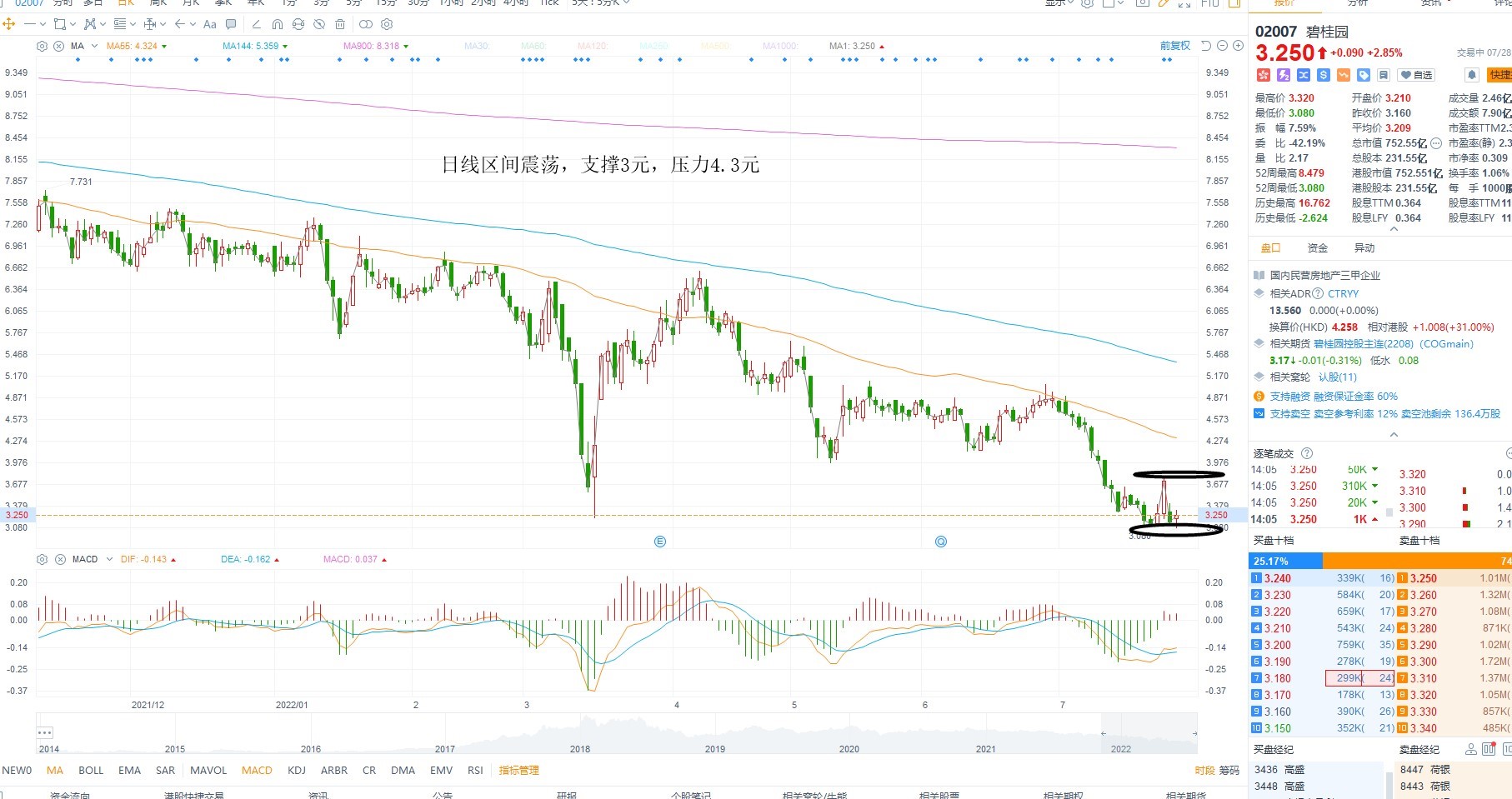Open rectangle tool options dropdown arrow
This screenshot has width=1512, height=799.
(x=73, y=24)
